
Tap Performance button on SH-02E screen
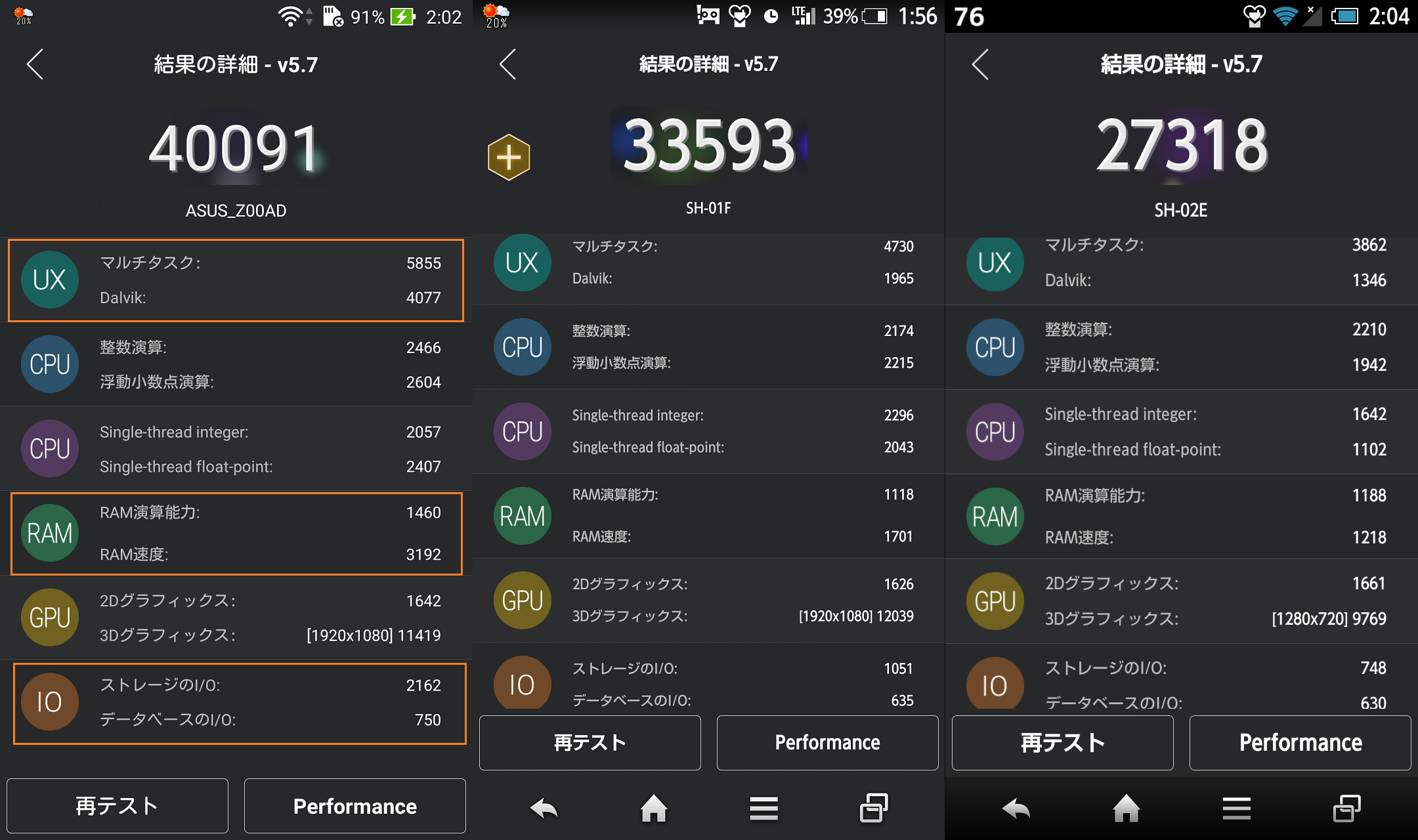coord(1300,743)
